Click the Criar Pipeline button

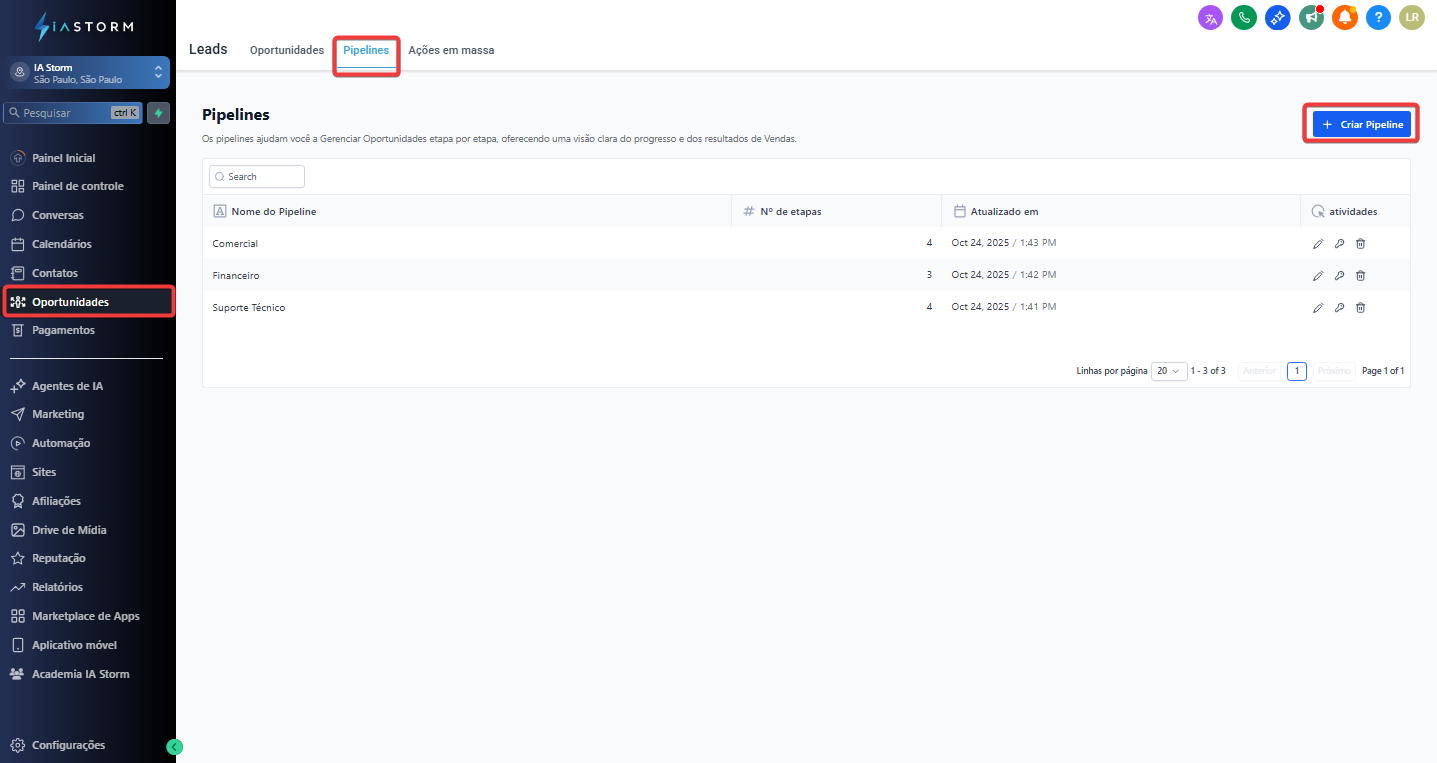click(1361, 124)
